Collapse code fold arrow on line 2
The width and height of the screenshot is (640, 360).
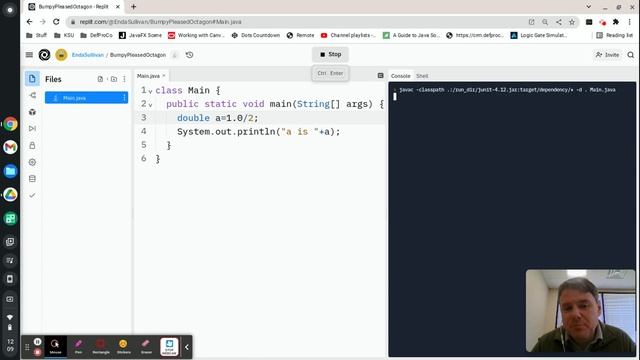(151, 105)
